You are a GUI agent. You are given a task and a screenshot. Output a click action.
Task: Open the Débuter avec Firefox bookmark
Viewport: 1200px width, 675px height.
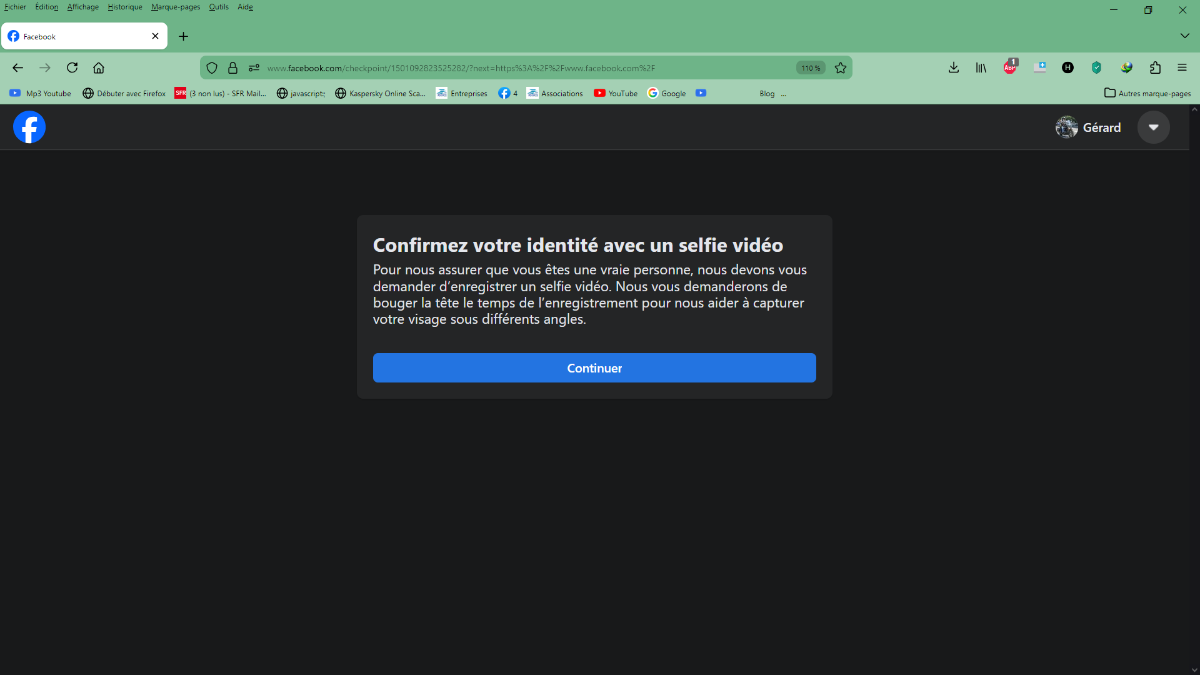pyautogui.click(x=124, y=93)
